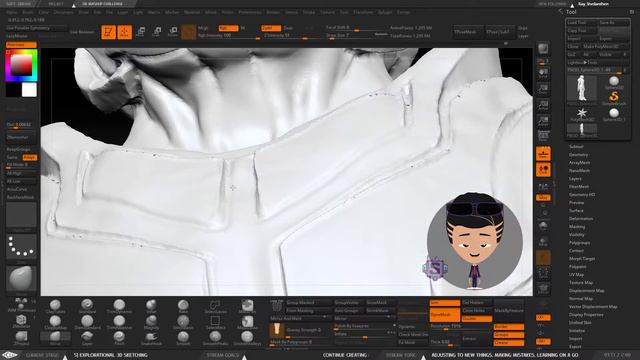
Task: Toggle the Border option
Action: click(509, 327)
